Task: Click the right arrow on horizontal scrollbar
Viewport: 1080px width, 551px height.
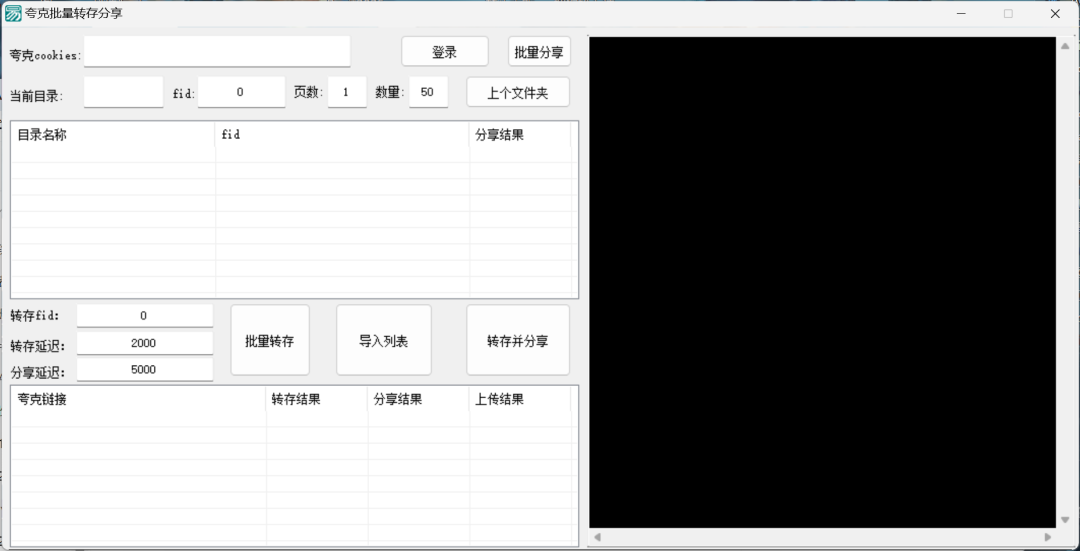Action: 1047,537
